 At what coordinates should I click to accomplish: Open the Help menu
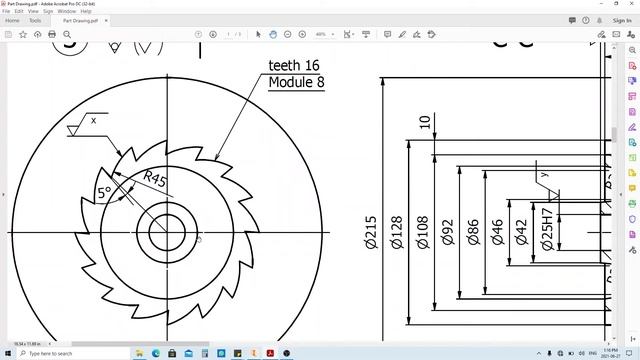click(x=86, y=11)
